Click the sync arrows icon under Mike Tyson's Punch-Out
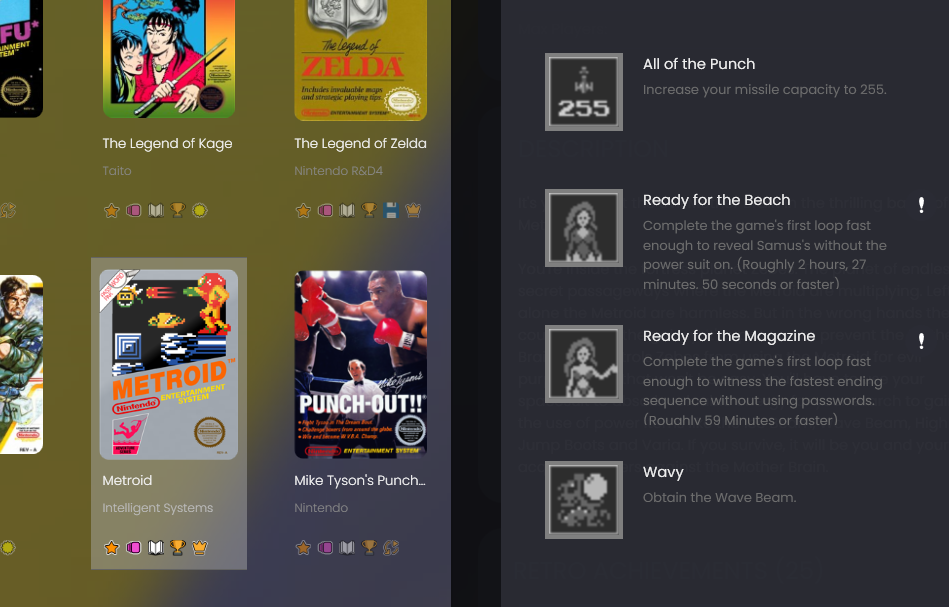This screenshot has width=949, height=607. (x=391, y=548)
